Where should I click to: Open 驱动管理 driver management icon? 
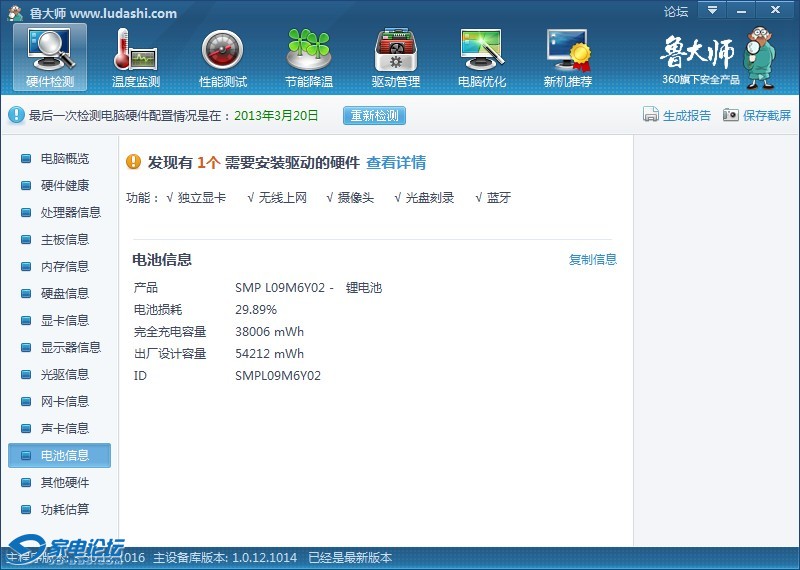pyautogui.click(x=395, y=50)
